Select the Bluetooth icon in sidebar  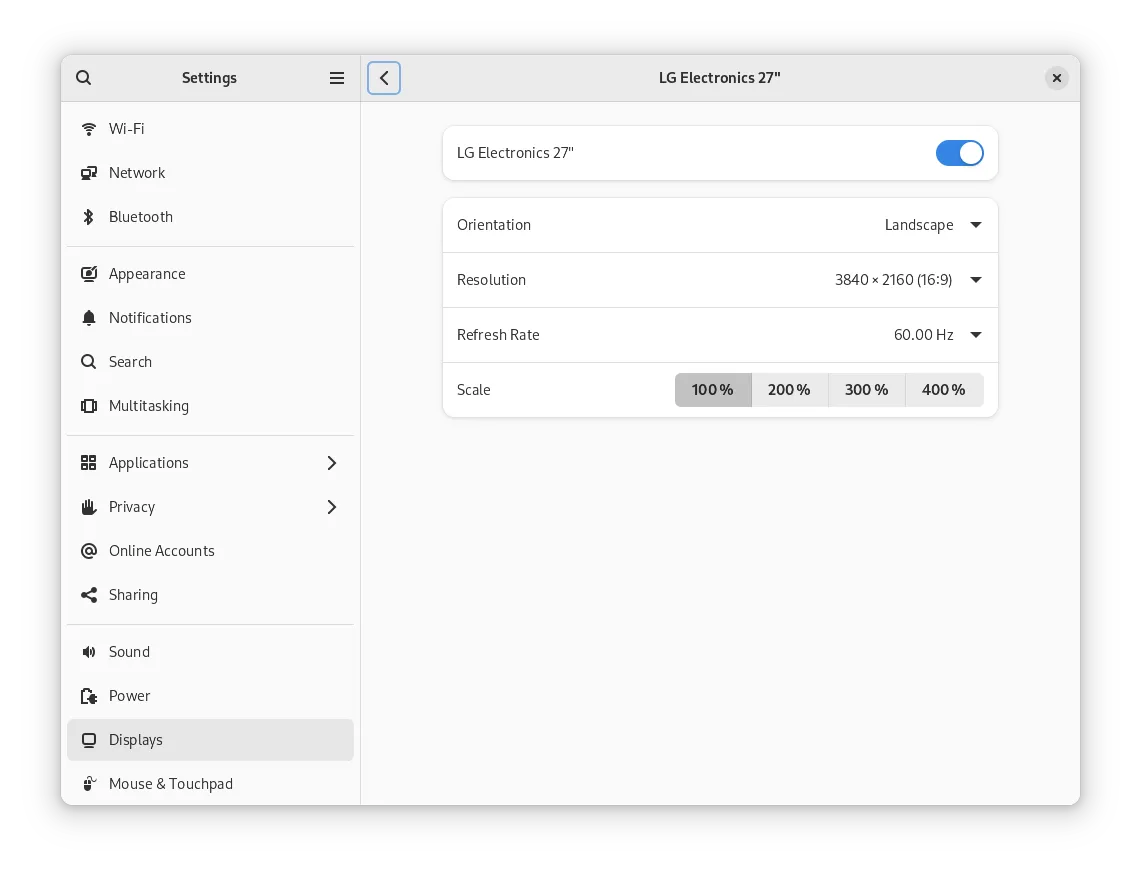point(89,217)
